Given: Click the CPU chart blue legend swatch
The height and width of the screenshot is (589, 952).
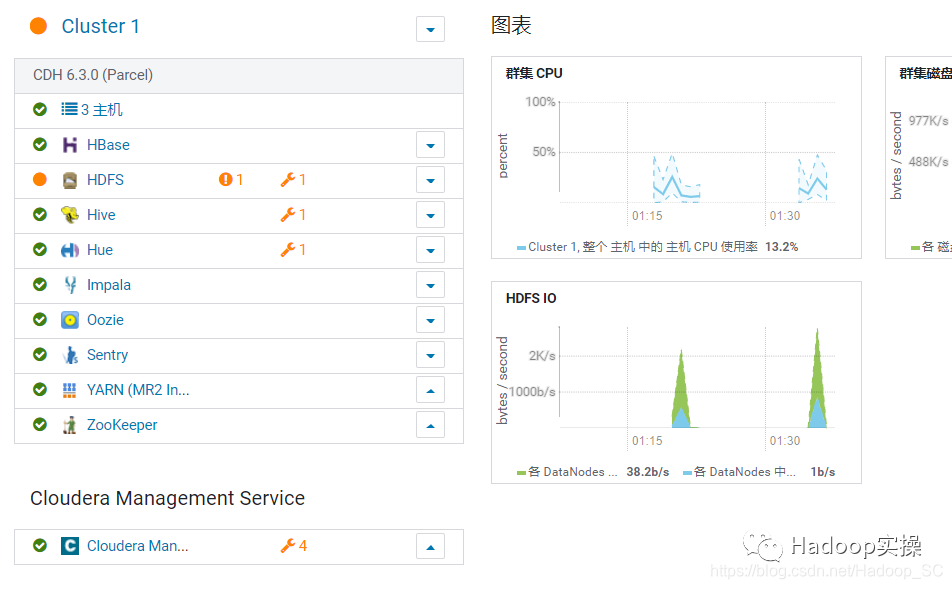Looking at the screenshot, I should pyautogui.click(x=521, y=248).
